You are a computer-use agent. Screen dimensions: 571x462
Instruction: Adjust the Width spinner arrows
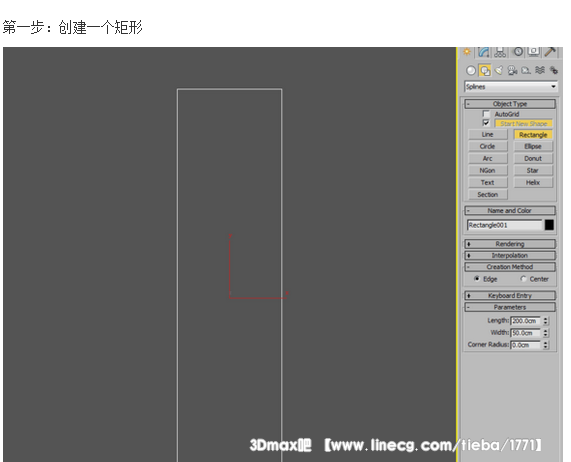pos(546,333)
